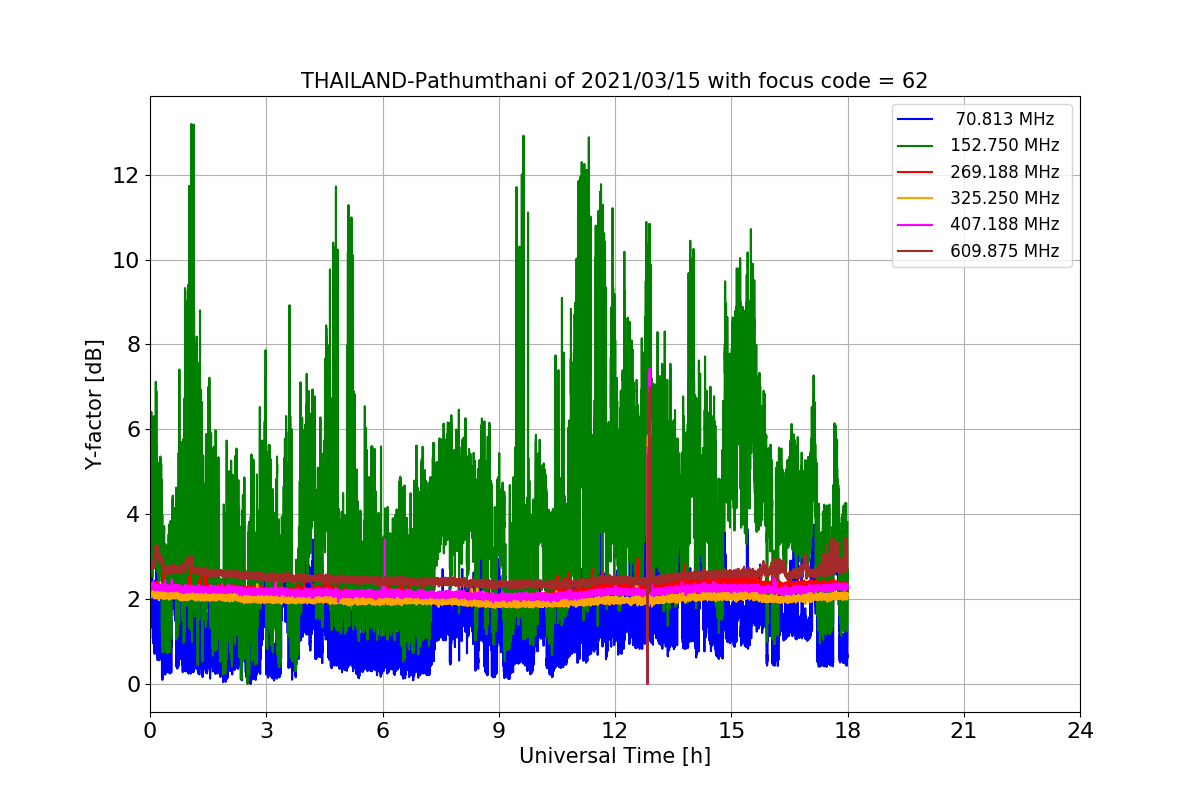
Task: Click the x-axis tick label 9
Action: pyautogui.click(x=499, y=731)
